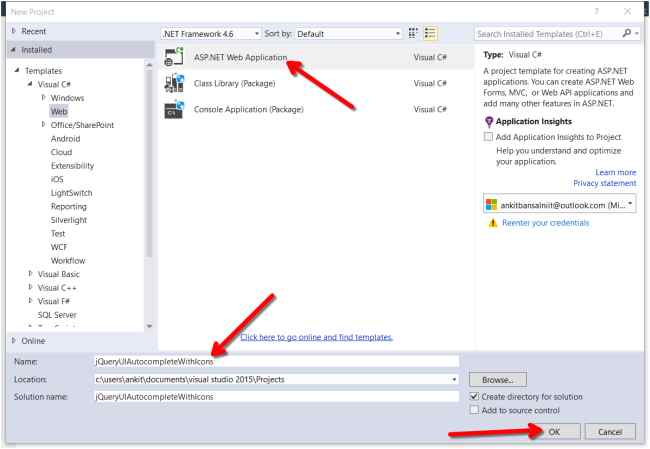Click Reenter your credentials link
This screenshot has width=650, height=449.
(546, 223)
